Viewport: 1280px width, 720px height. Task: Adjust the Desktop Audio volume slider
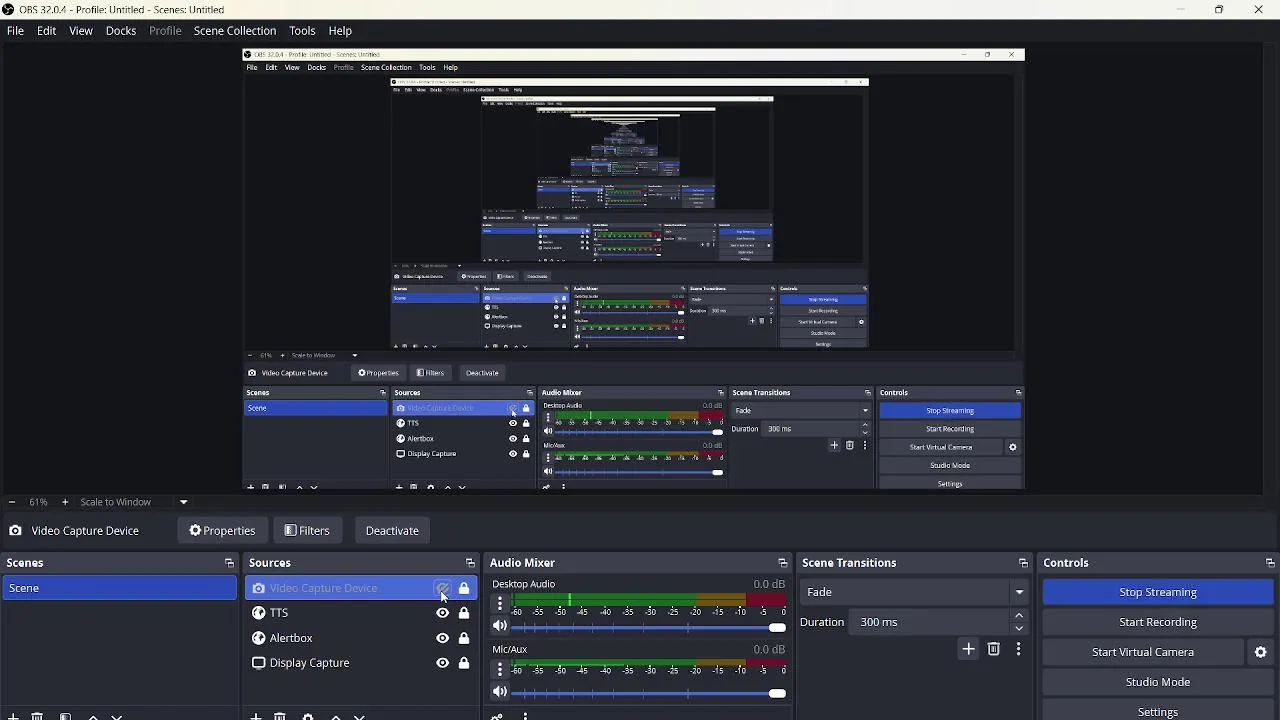648,627
